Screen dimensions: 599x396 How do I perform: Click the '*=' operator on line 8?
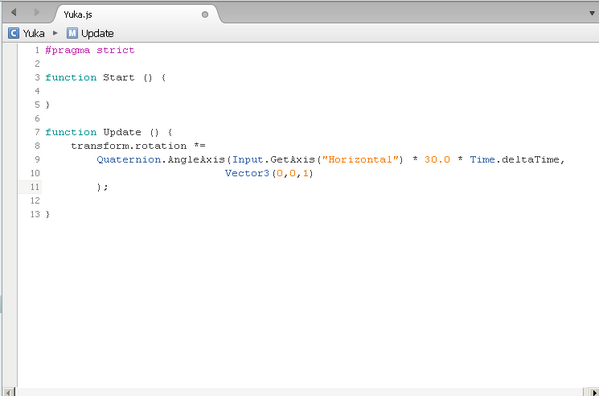coord(199,145)
